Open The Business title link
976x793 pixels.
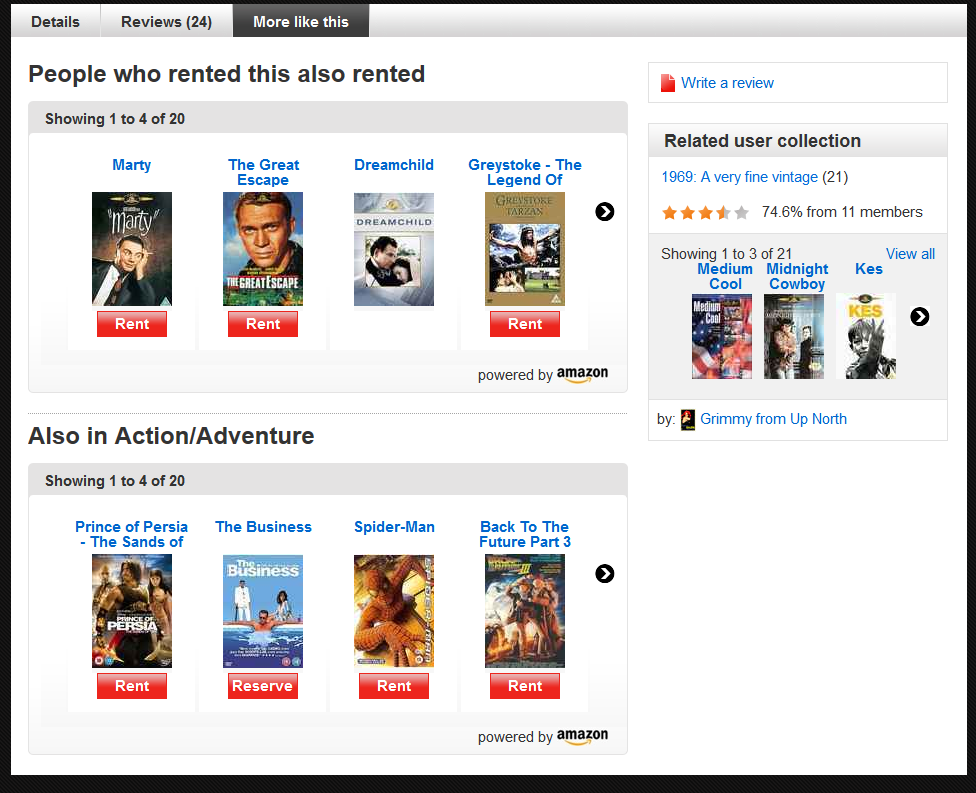click(x=263, y=527)
